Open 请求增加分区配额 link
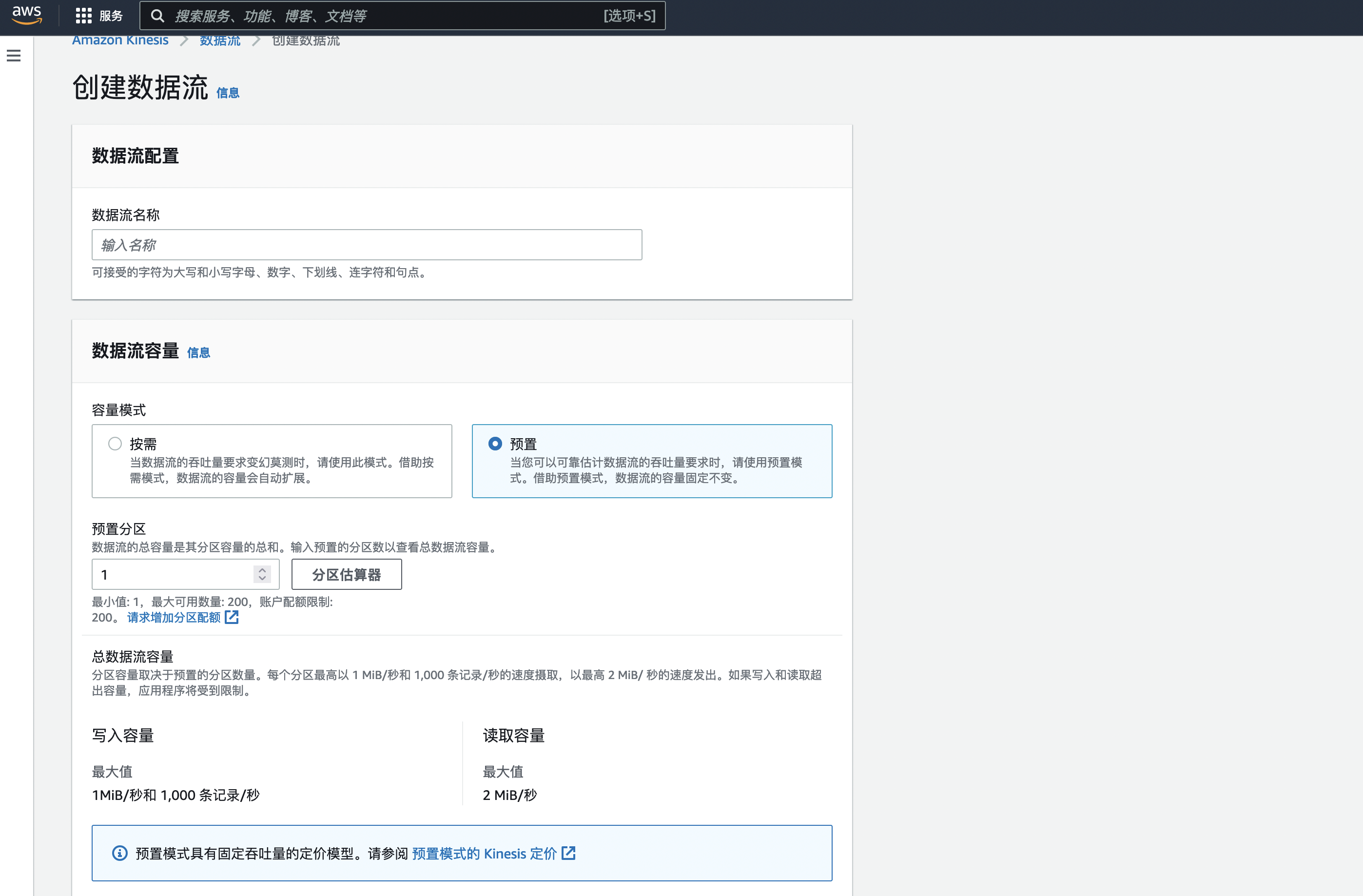This screenshot has height=896, width=1363. point(174,617)
